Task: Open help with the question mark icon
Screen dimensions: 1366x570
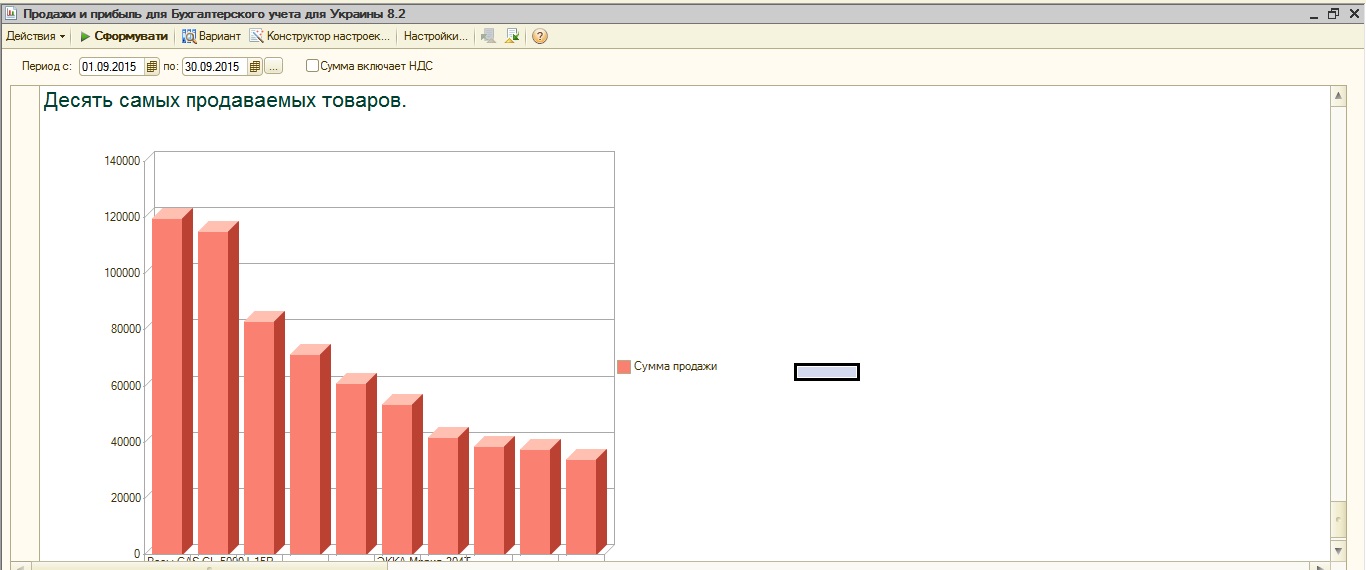Action: [540, 36]
